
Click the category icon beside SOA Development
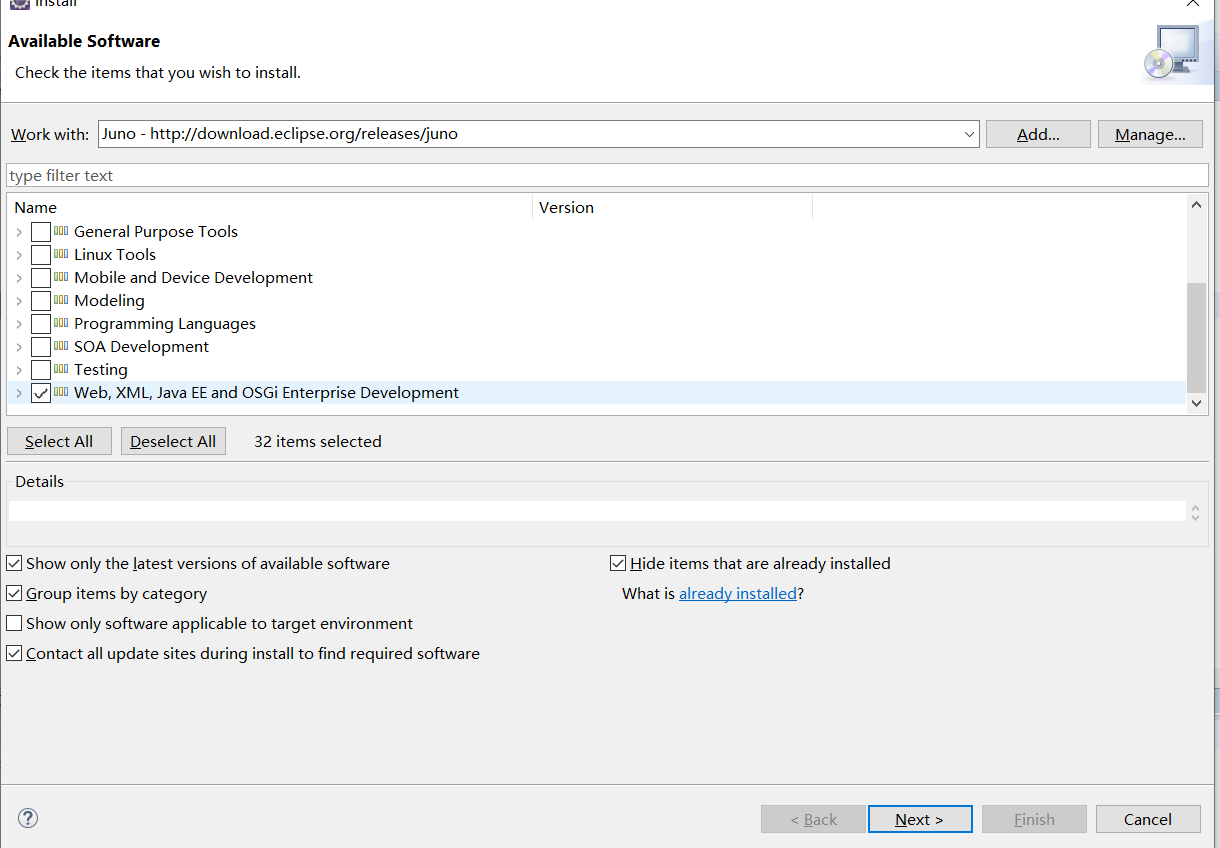pyautogui.click(x=59, y=346)
